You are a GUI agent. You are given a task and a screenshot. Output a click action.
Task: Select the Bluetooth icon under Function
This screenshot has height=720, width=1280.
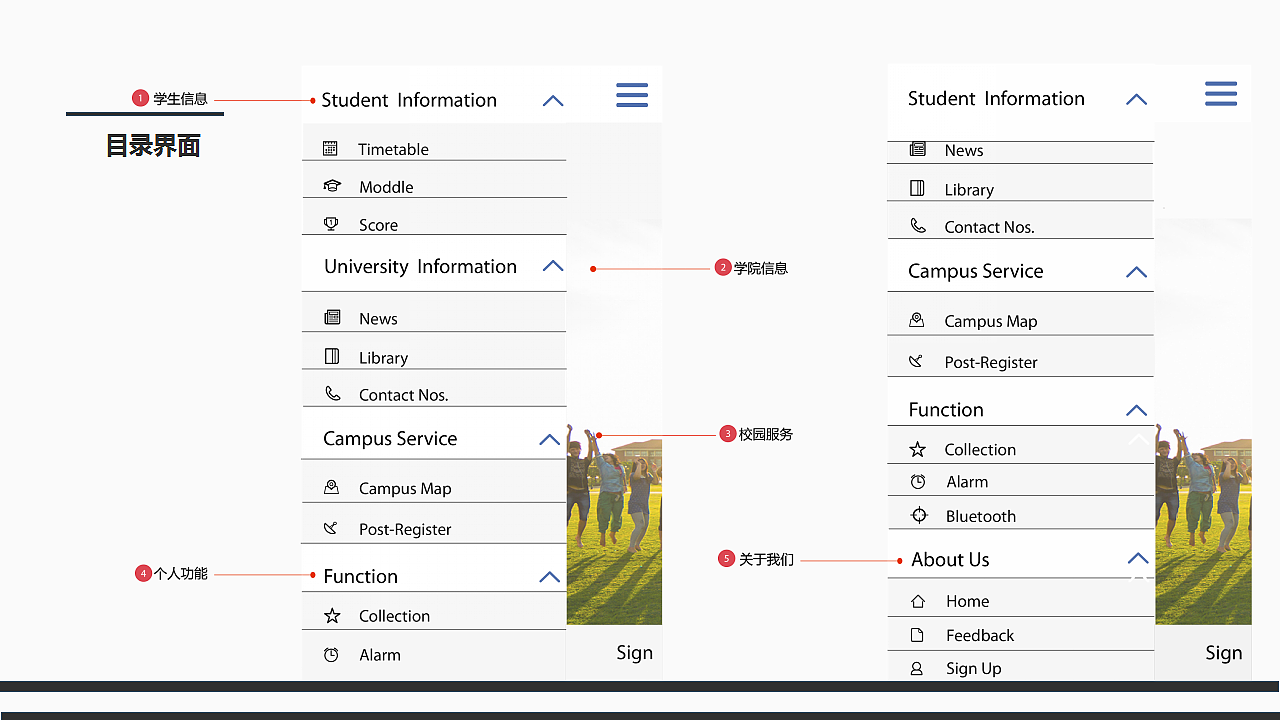point(918,516)
